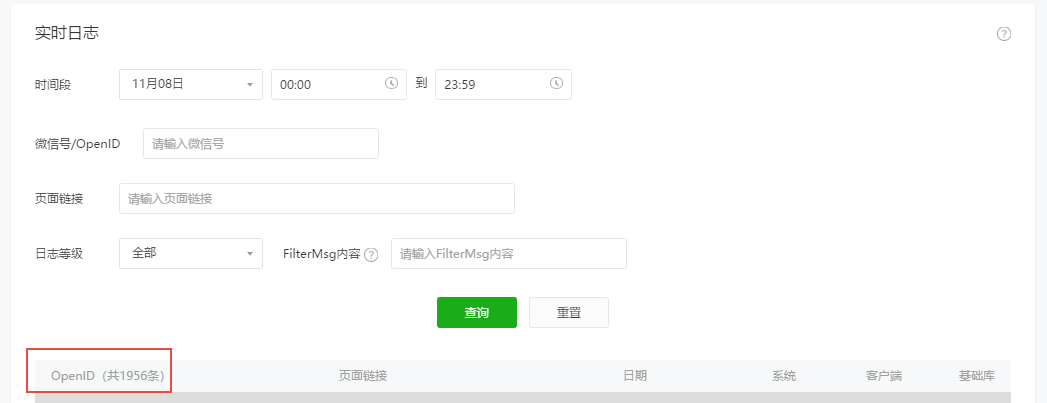Click the 基础库 column header

tap(977, 376)
